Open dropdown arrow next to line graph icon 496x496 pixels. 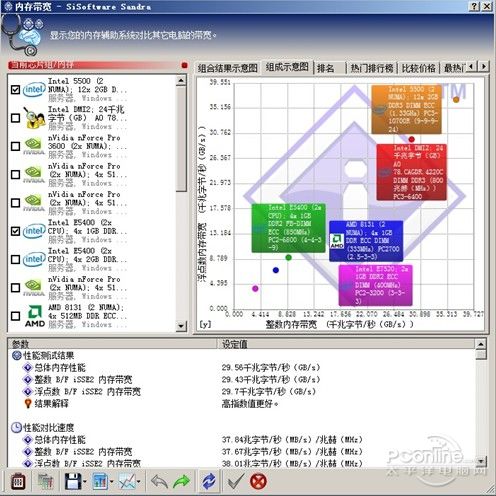point(138,482)
